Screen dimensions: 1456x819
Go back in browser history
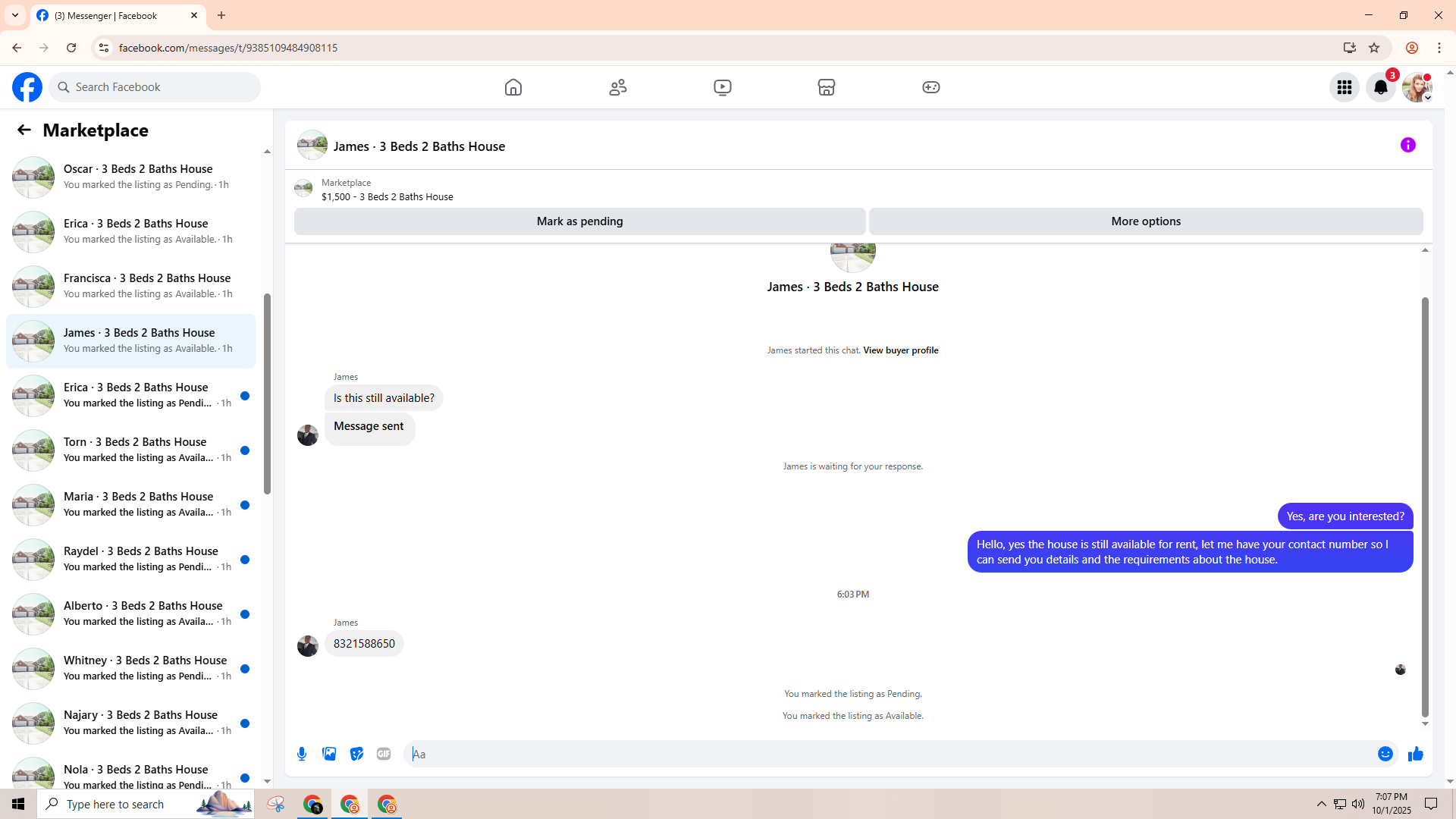[17, 48]
